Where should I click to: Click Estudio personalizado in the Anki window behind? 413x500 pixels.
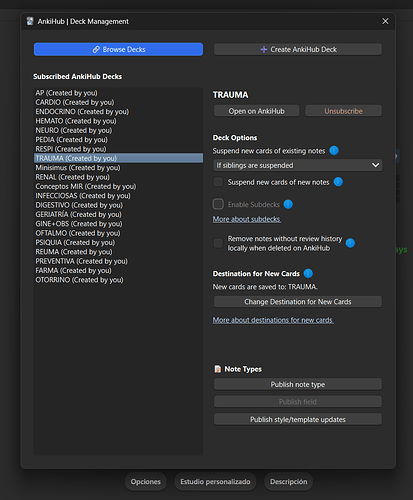(x=215, y=482)
